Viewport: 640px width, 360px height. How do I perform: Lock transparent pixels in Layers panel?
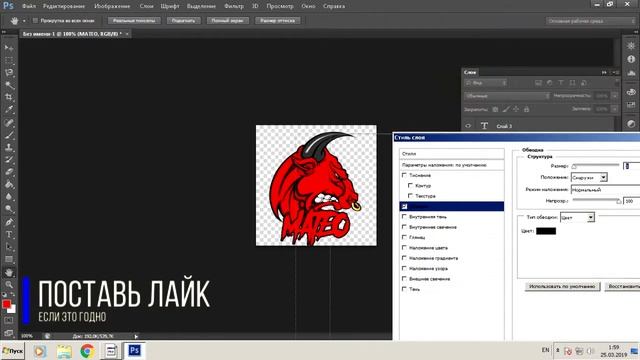tap(495, 109)
